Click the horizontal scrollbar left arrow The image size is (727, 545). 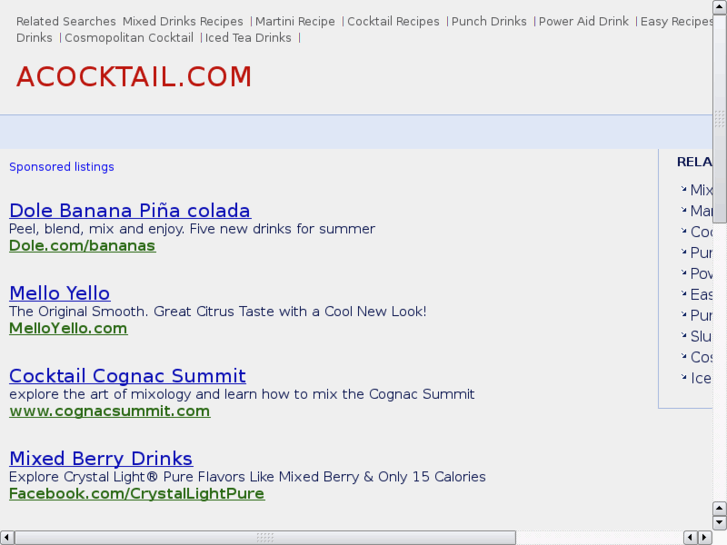tap(6, 537)
